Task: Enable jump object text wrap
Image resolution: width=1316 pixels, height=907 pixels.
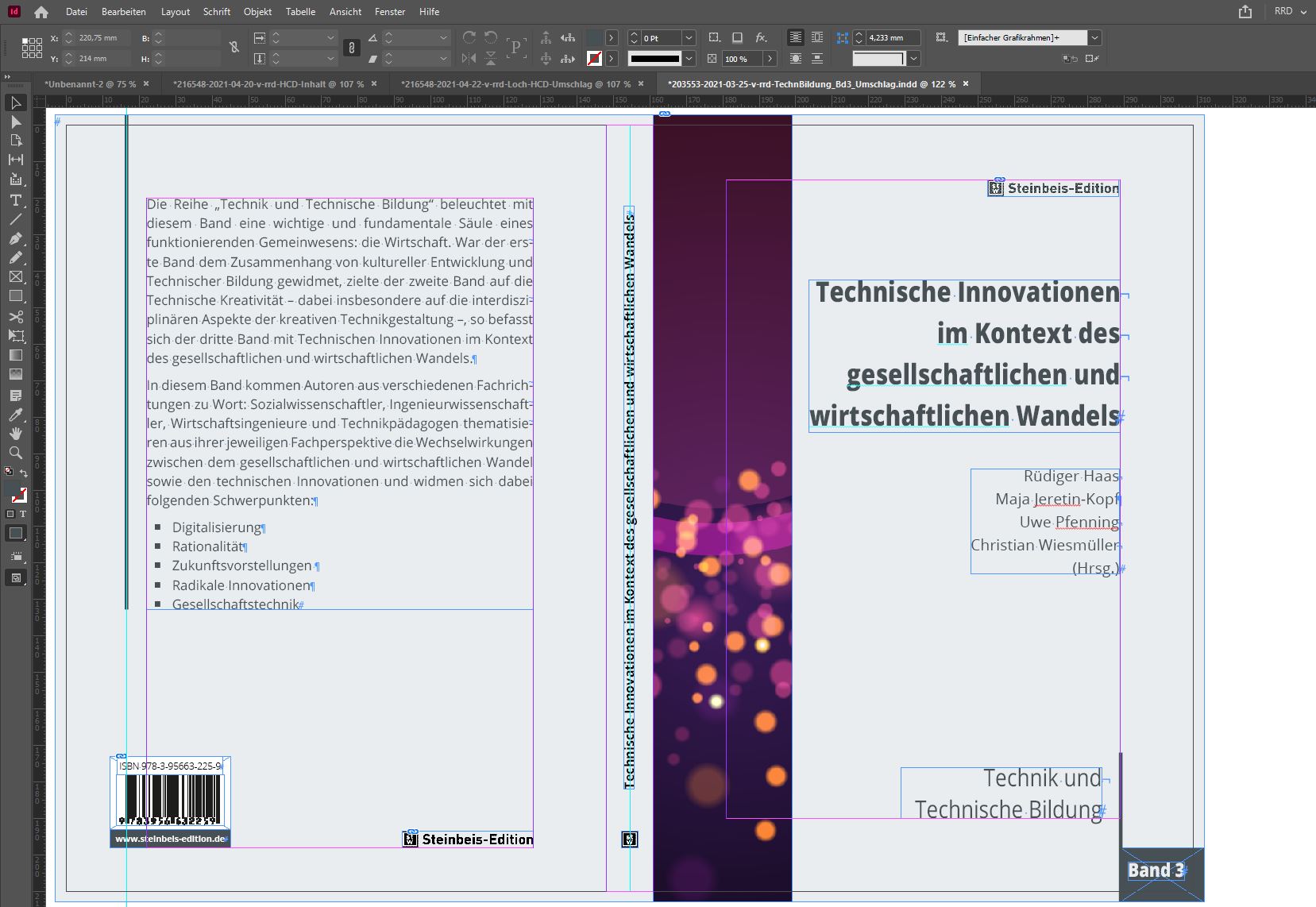Action: click(817, 59)
